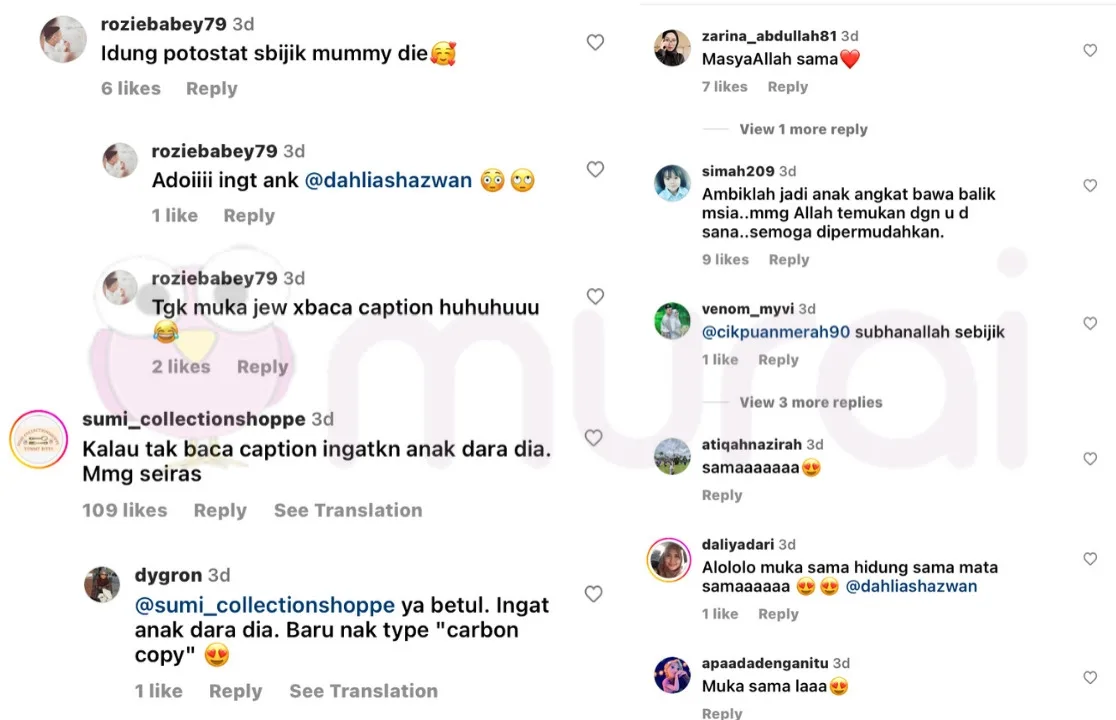Open the @dahliashazwan mention in roziebabey79's reply

point(388,181)
